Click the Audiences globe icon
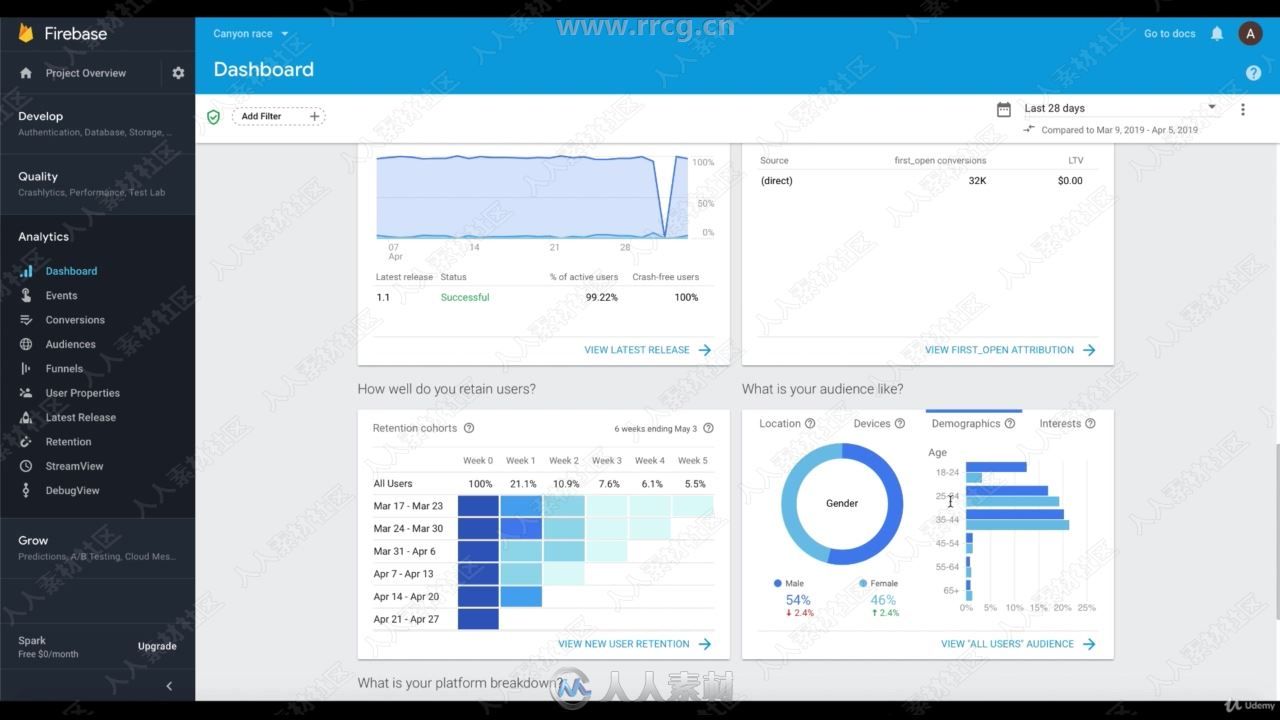Image resolution: width=1280 pixels, height=720 pixels. click(26, 344)
